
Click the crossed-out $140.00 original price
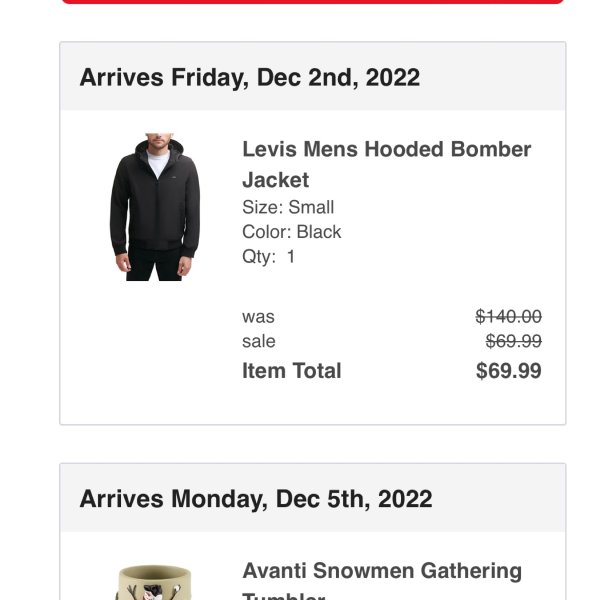pos(508,316)
